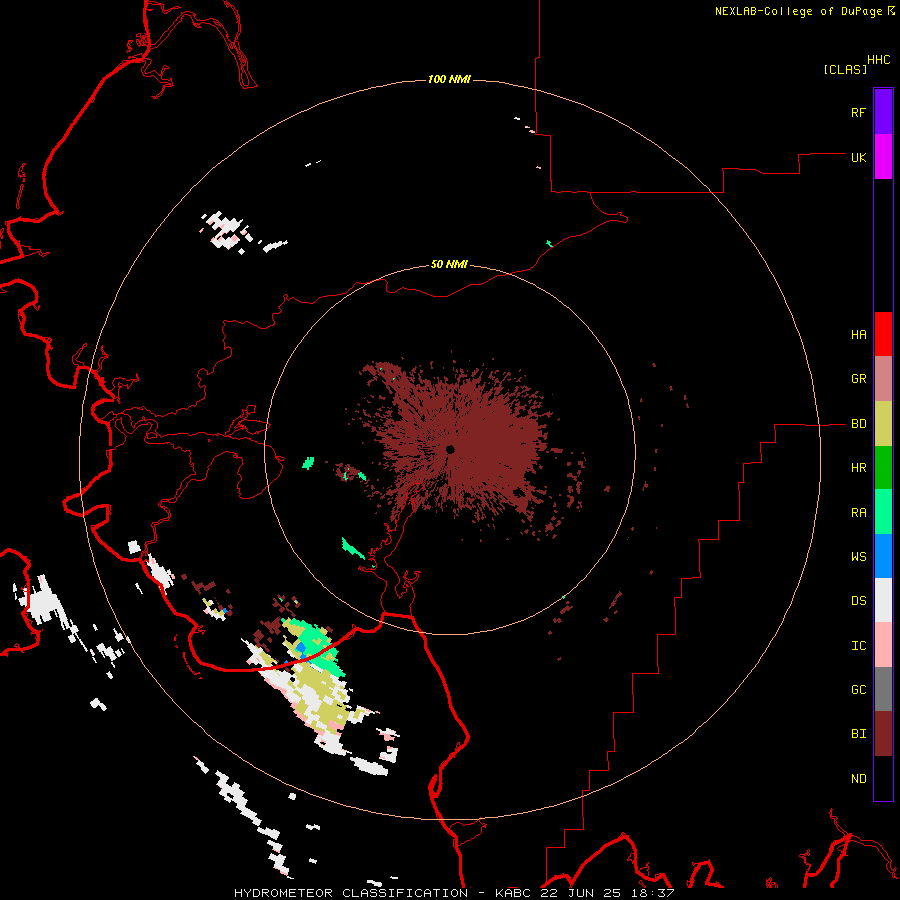
Task: Click the ND legend label
Action: tap(858, 779)
